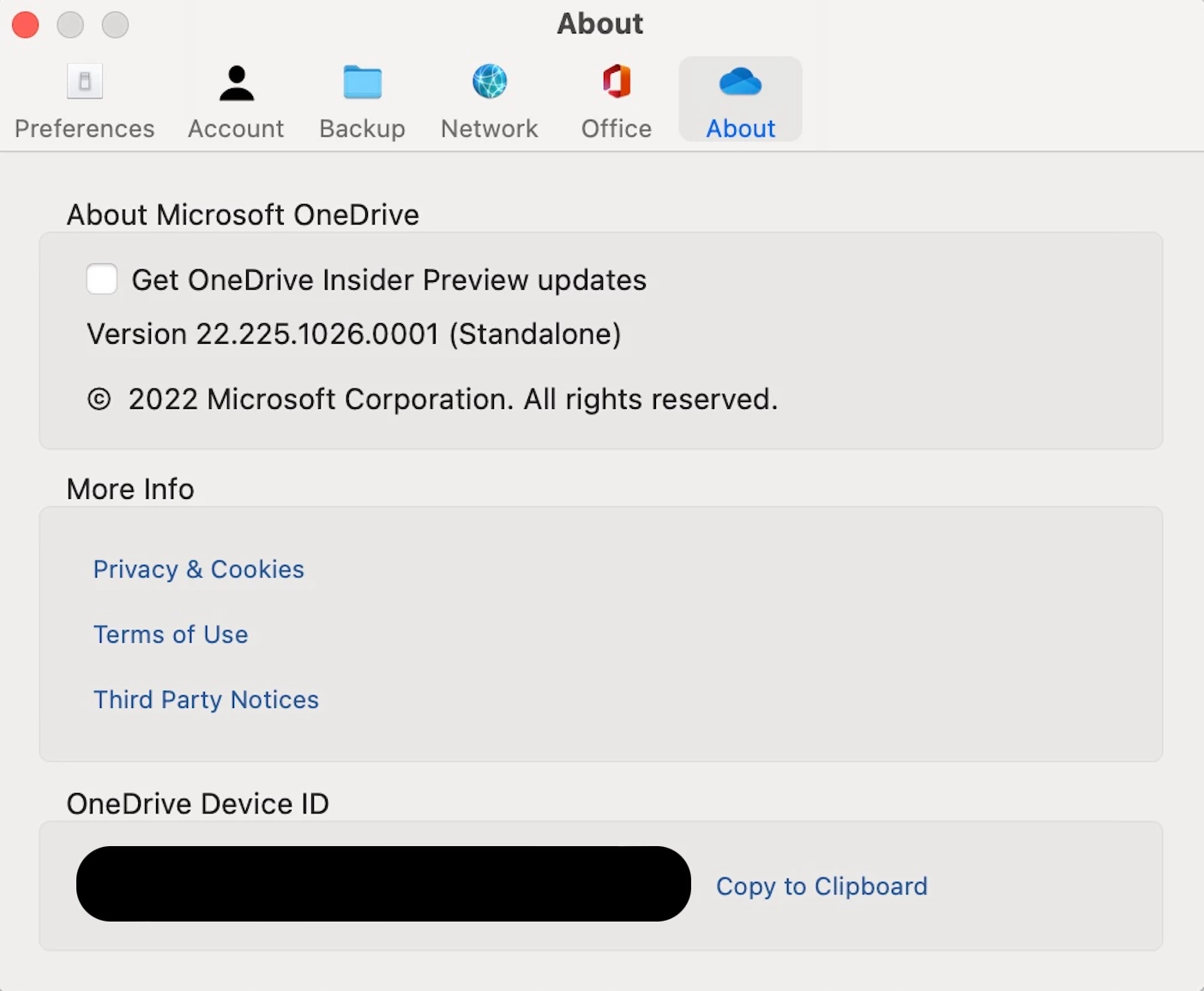1204x991 pixels.
Task: Select the Account person icon
Action: click(237, 83)
